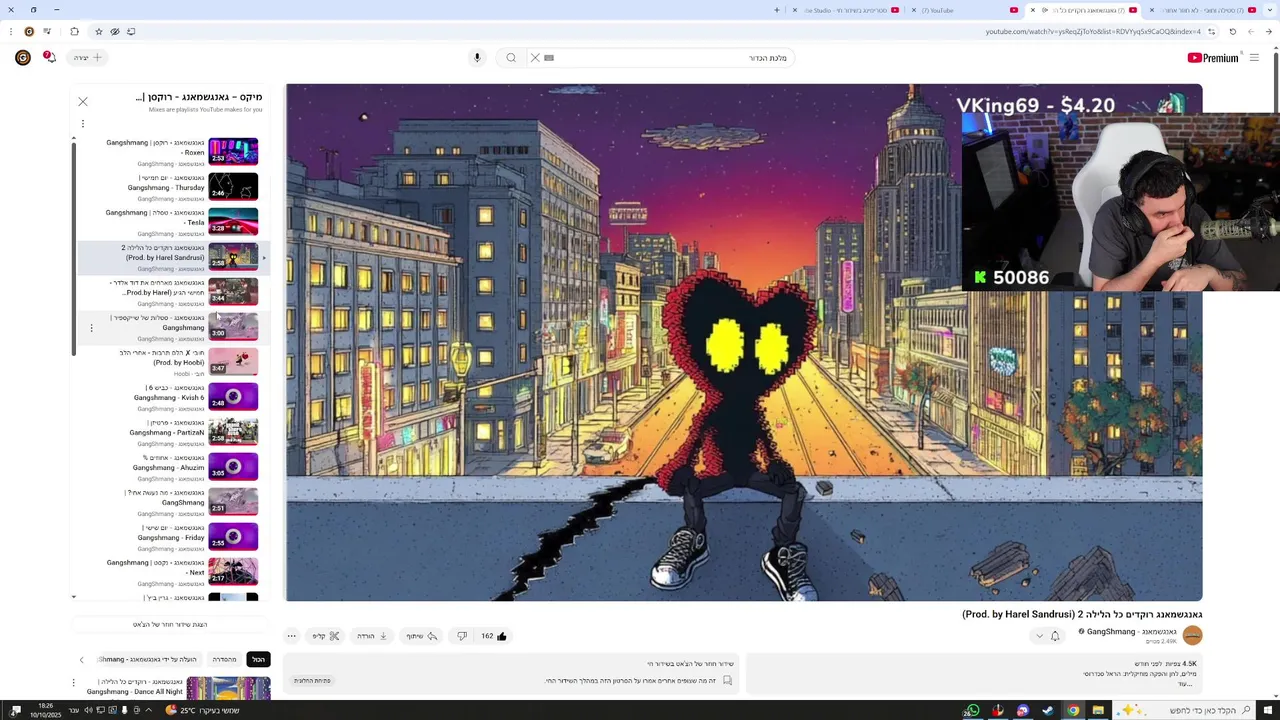This screenshot has width=1280, height=720.
Task: Focus the YouTube search input field
Action: coord(660,58)
